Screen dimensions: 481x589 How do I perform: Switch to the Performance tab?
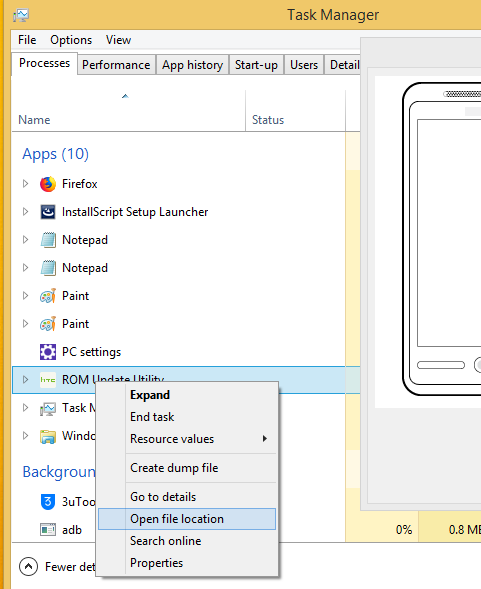pyautogui.click(x=116, y=65)
